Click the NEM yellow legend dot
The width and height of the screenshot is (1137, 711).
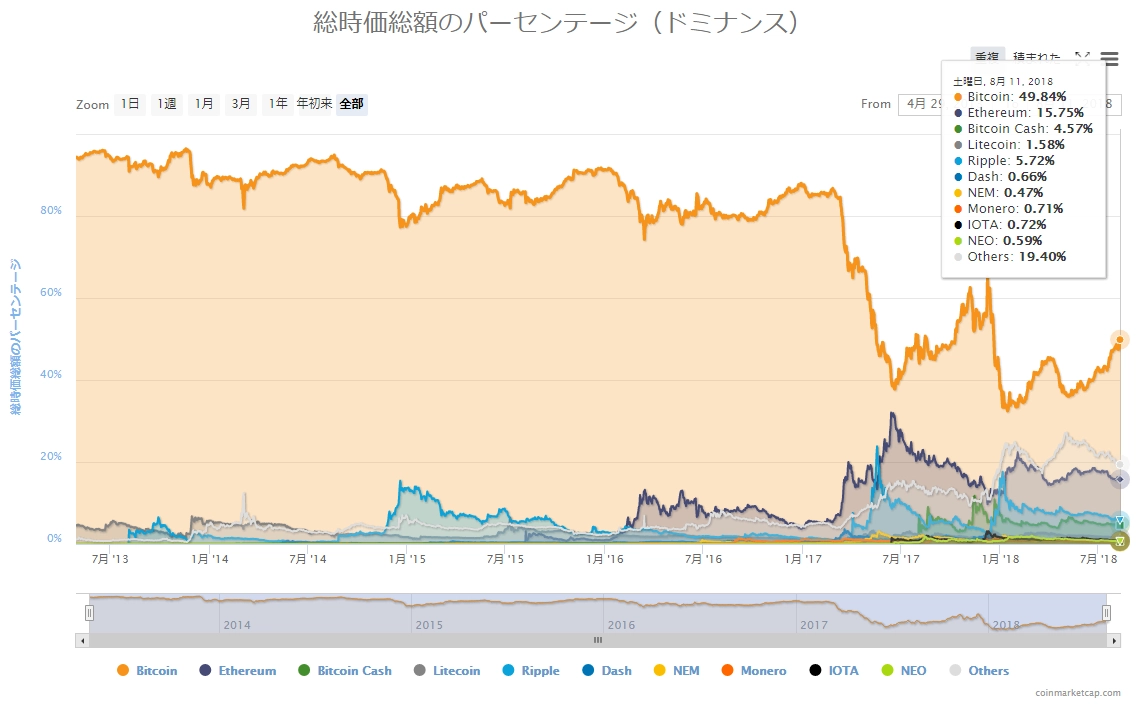(659, 671)
